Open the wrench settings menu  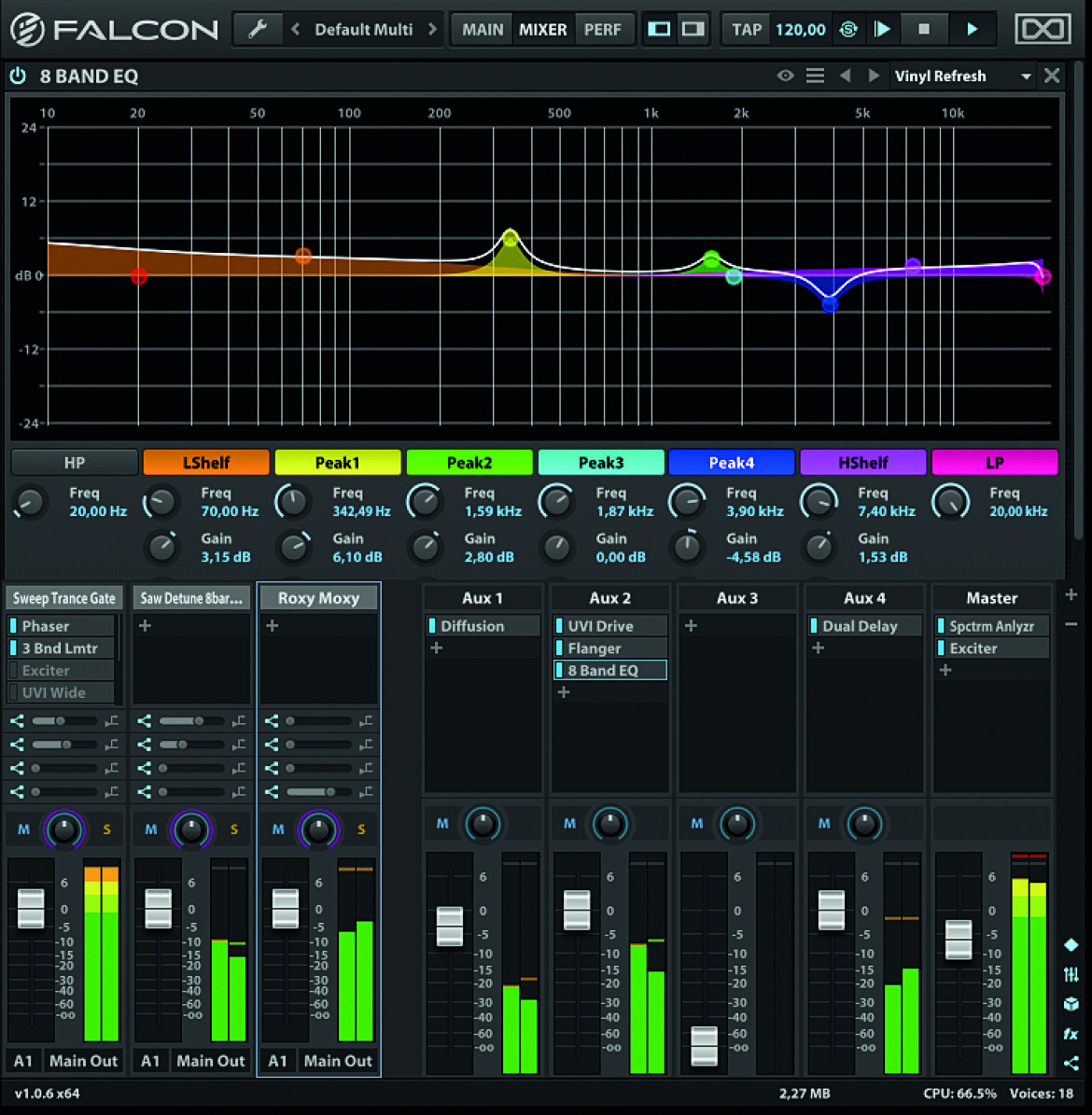(x=257, y=29)
